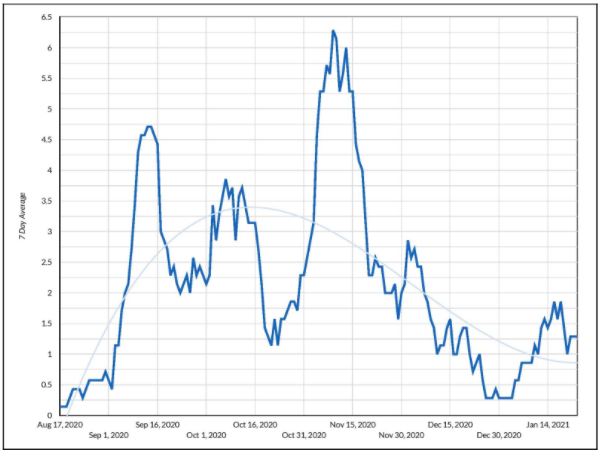Image resolution: width=600 pixels, height=454 pixels.
Task: Click the 'Sep 1, 2020' x-axis date label
Action: coord(109,435)
